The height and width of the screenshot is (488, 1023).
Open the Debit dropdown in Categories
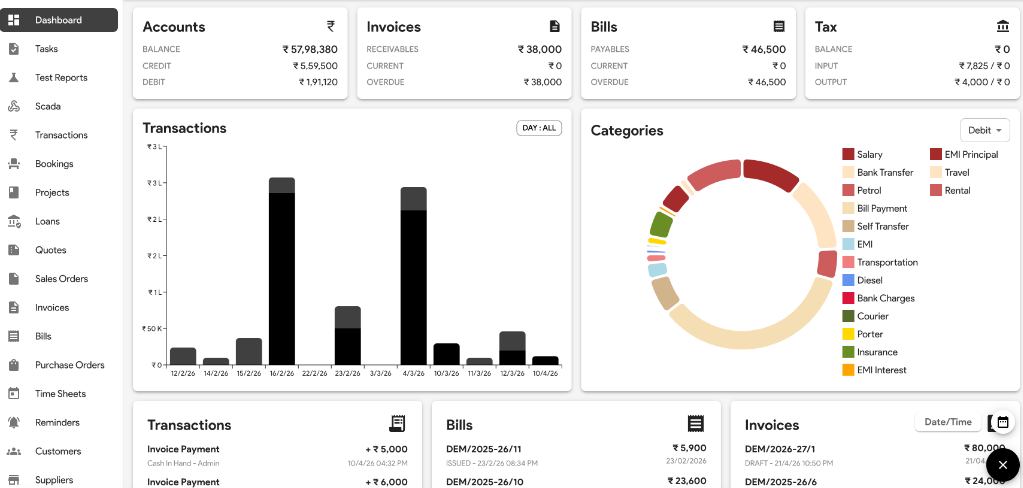[985, 130]
